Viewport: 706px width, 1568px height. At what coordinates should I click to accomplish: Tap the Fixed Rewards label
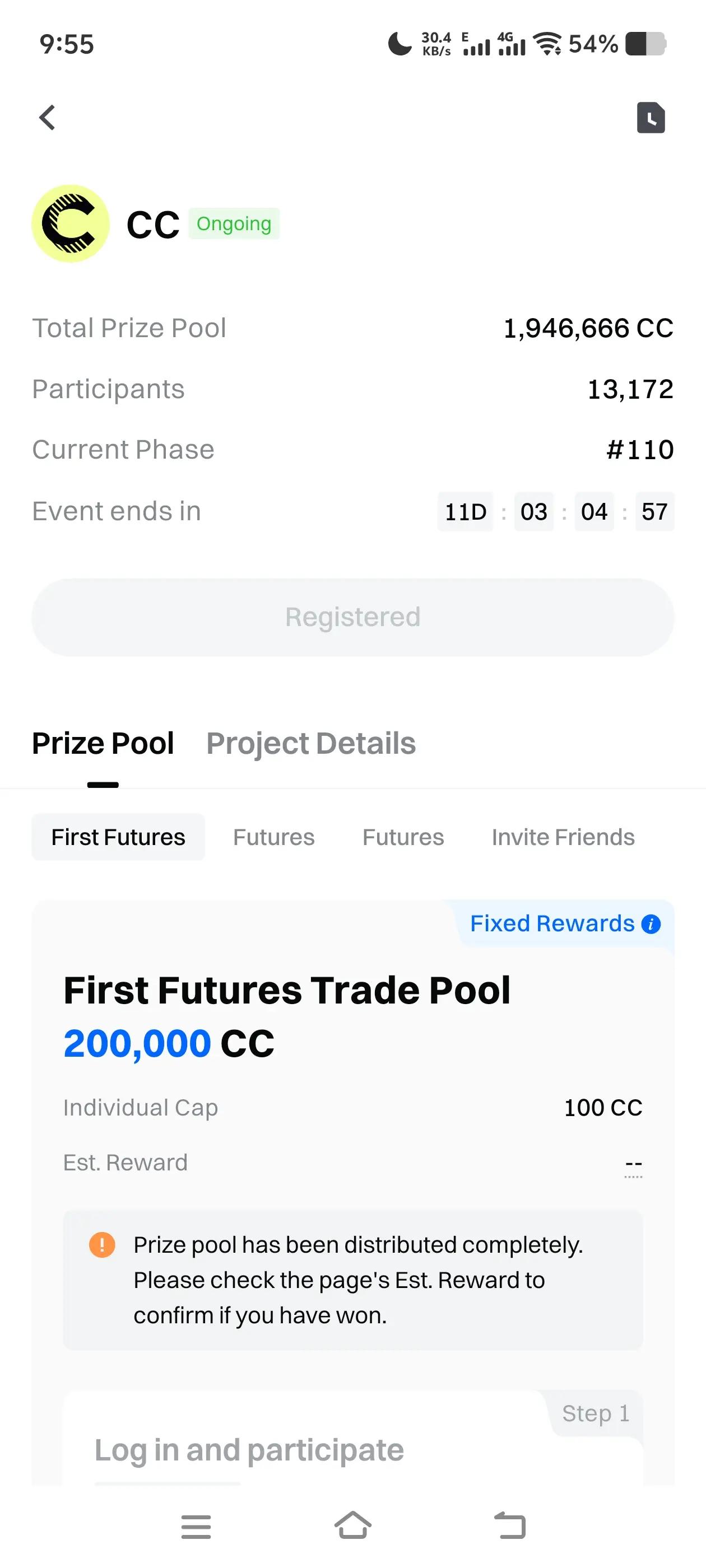tap(552, 924)
